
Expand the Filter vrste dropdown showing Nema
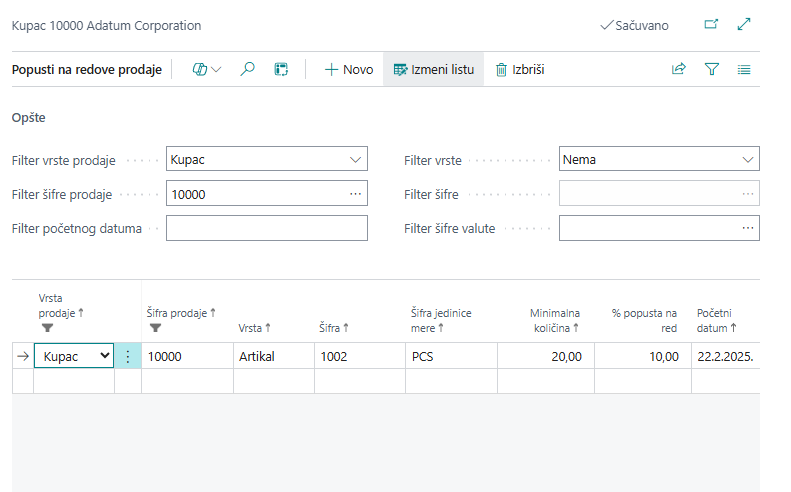point(747,159)
